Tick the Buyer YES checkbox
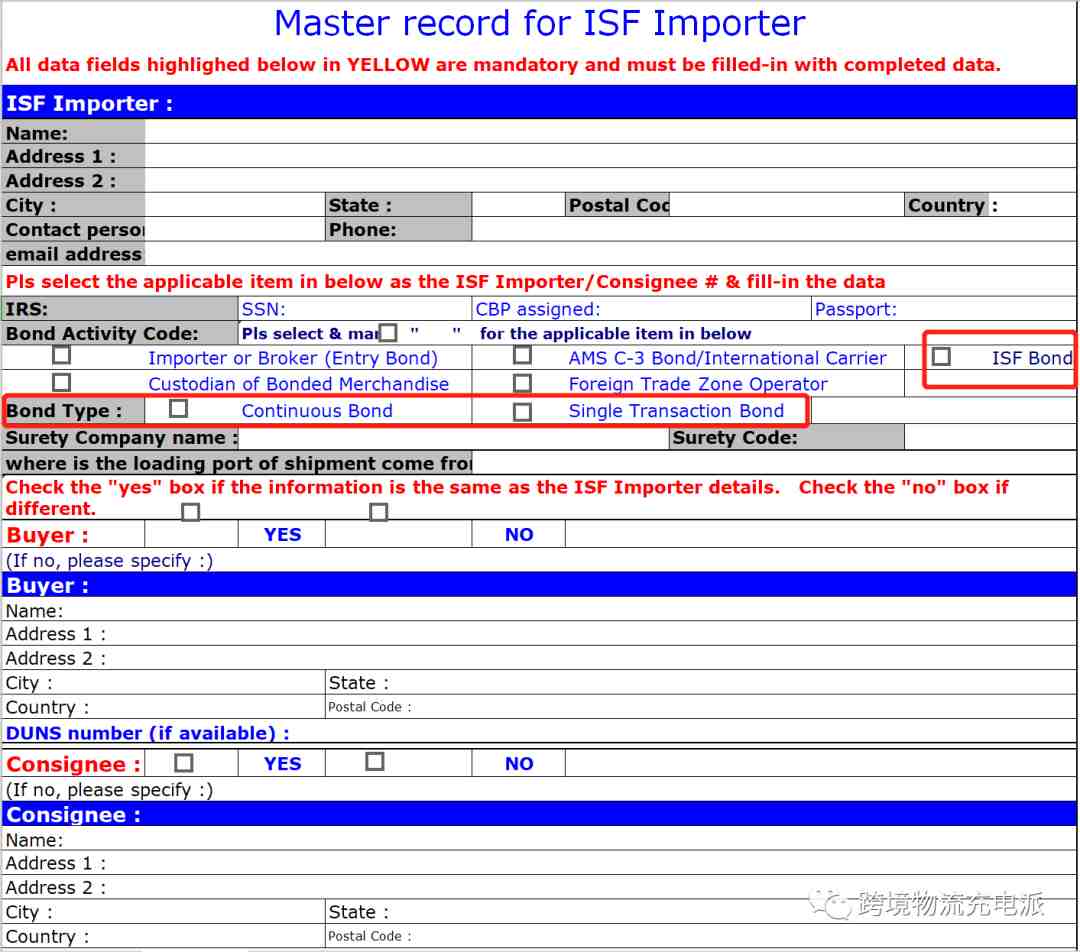The height and width of the screenshot is (952, 1080). pos(190,513)
